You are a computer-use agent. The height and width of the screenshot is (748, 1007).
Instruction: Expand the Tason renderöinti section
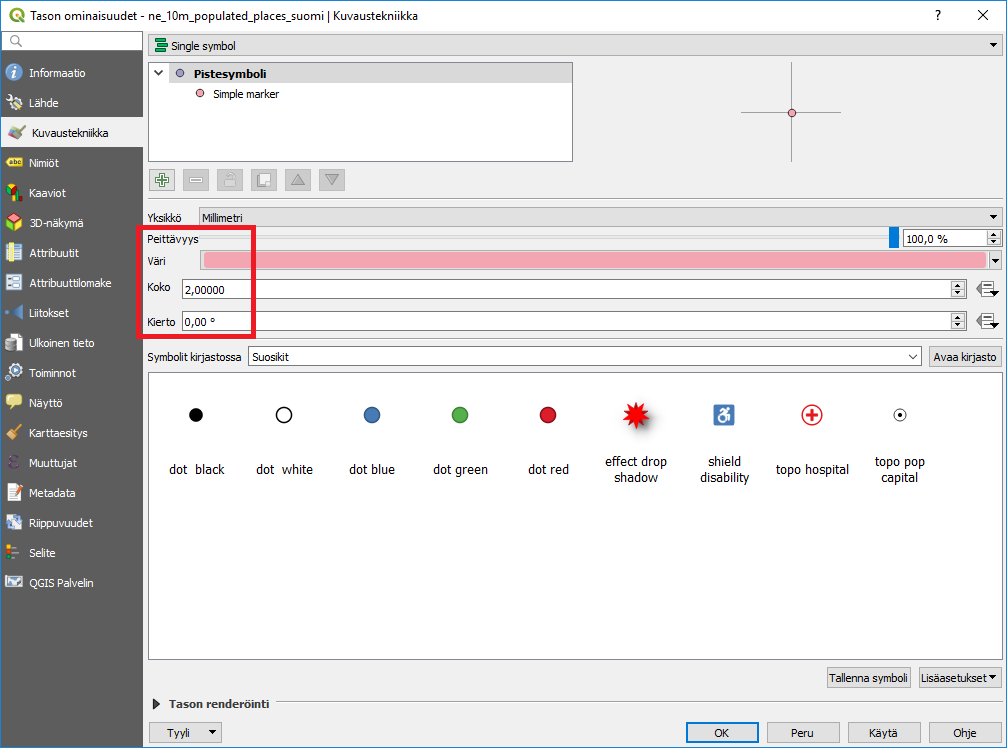coord(157,704)
